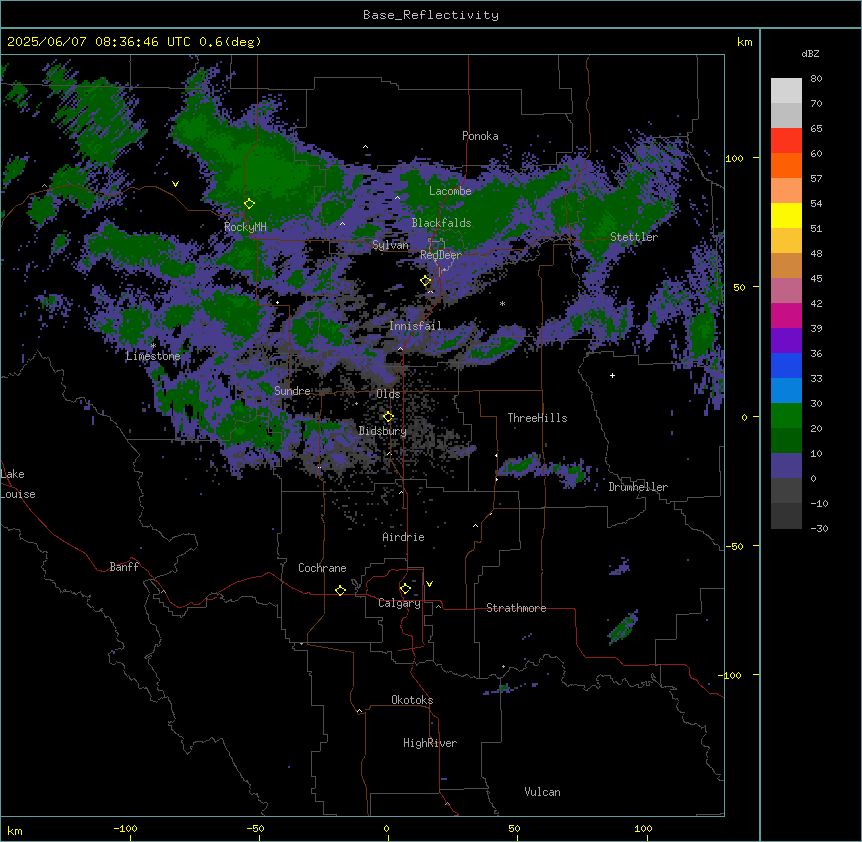Click the 2025/06/07 08:36:46 UTC timestamp
The width and height of the screenshot is (862, 842).
pos(98,42)
